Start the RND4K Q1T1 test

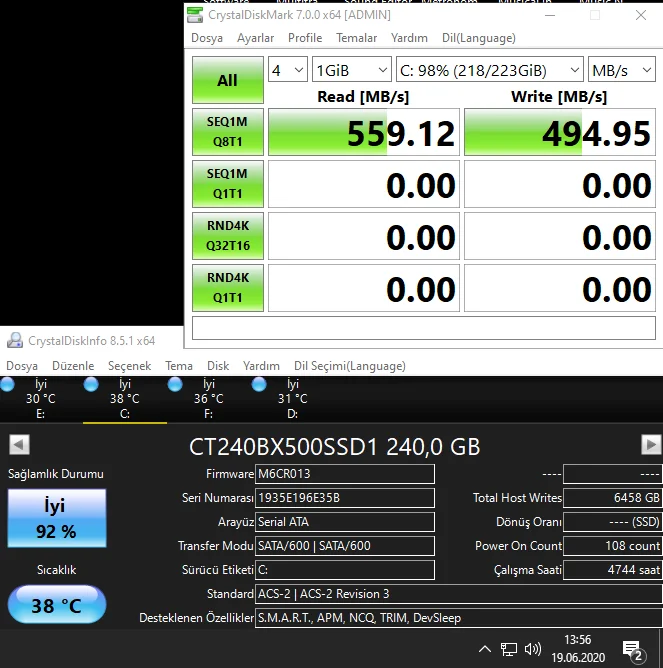coord(228,288)
